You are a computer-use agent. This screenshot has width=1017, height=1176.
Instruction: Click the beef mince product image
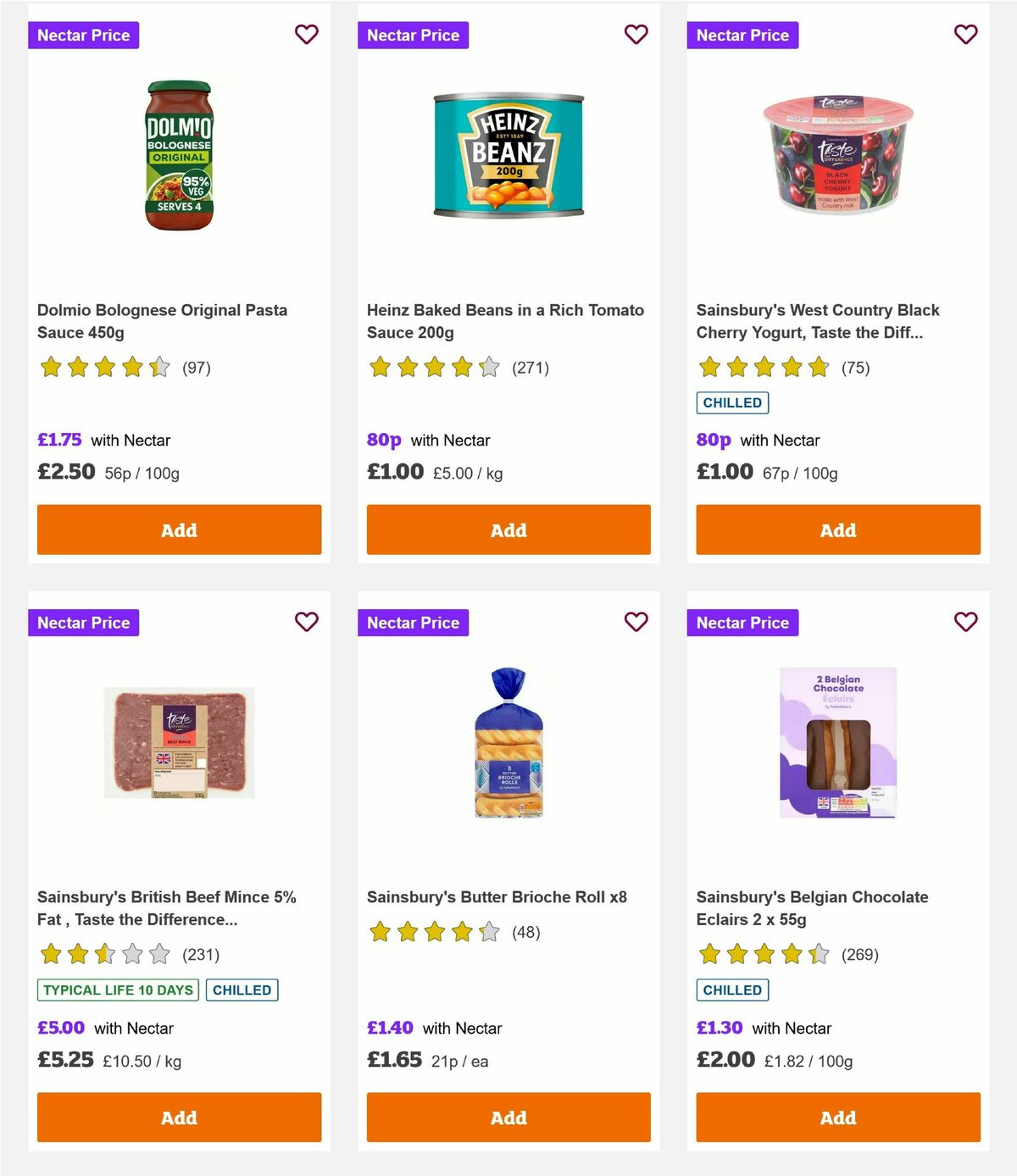pos(178,742)
